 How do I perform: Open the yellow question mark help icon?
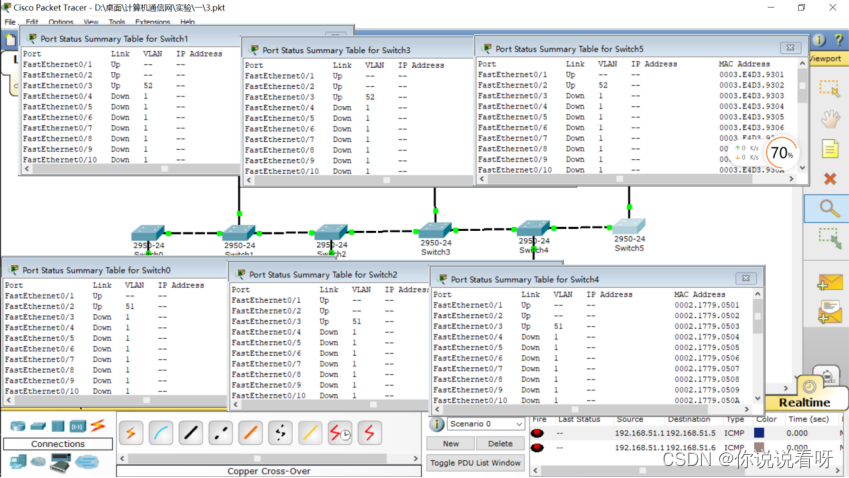pos(839,40)
